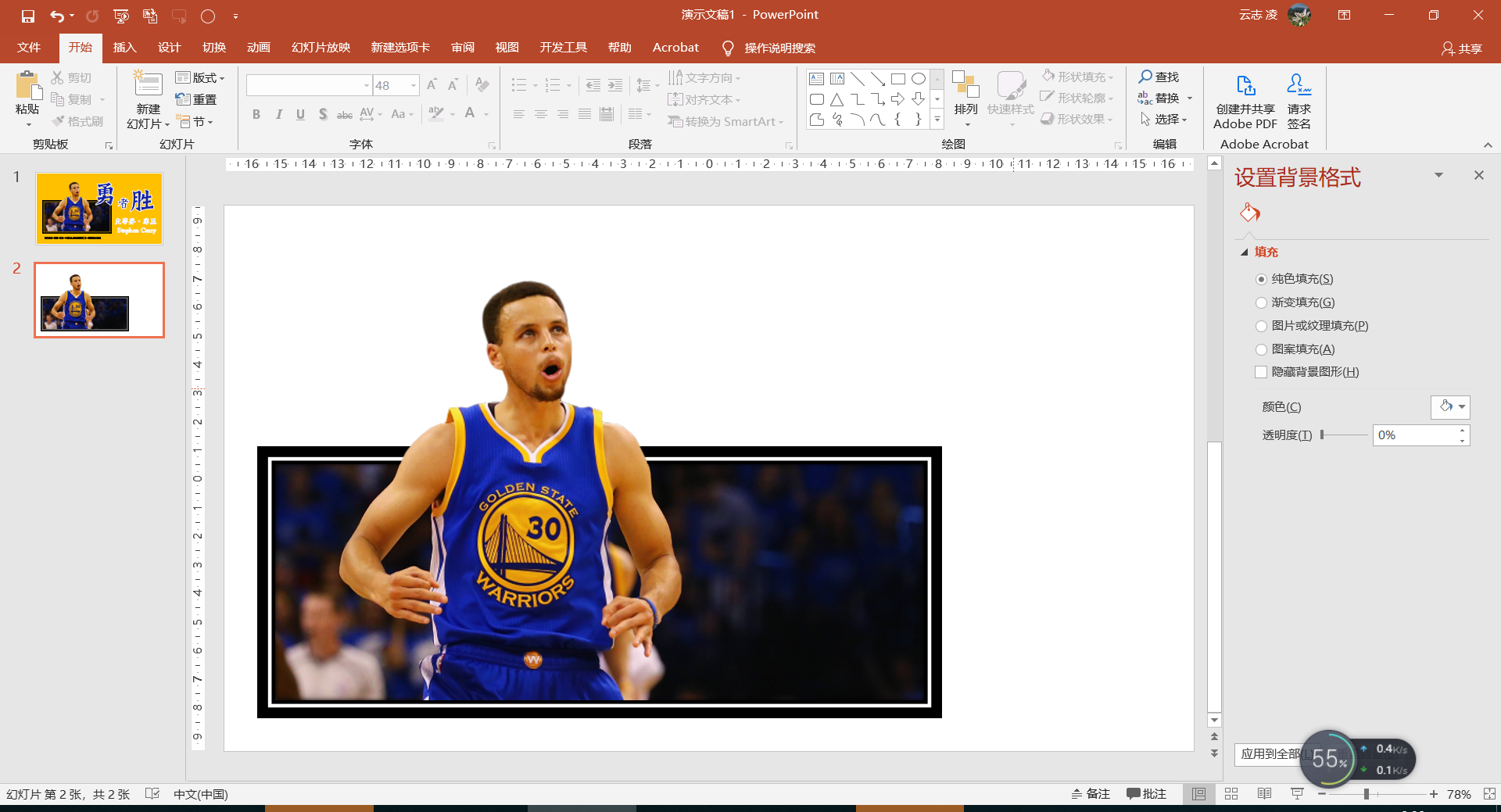This screenshot has width=1501, height=812.
Task: Click the Share (共享) button
Action: [x=1462, y=48]
